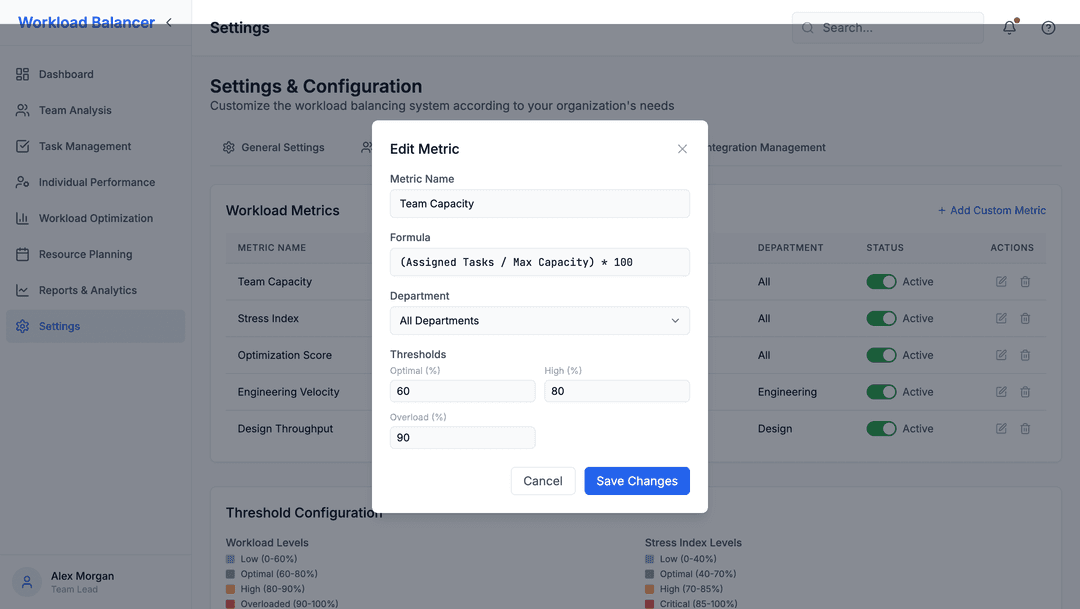Delete the Design Throughput metric

click(1025, 428)
